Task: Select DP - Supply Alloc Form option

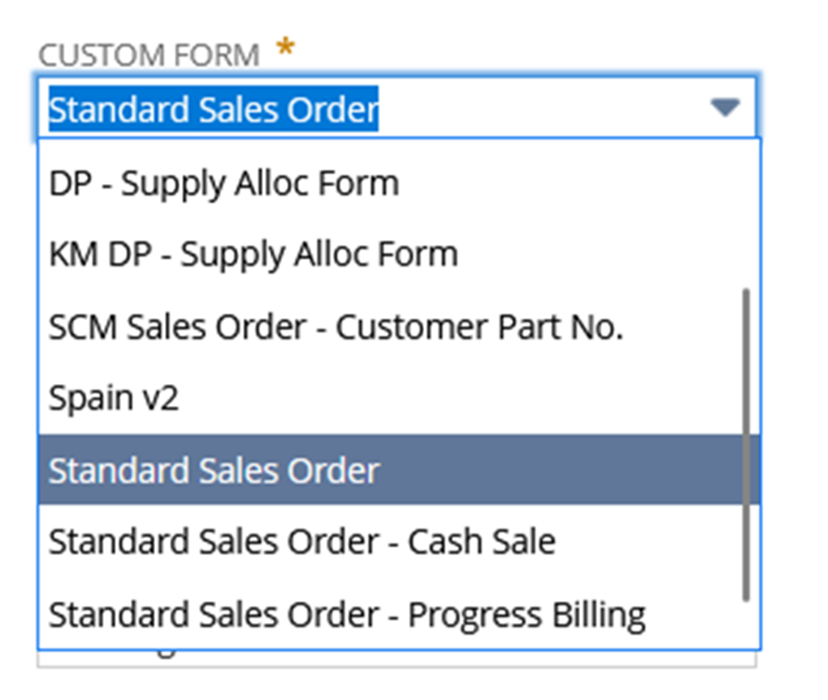Action: [x=399, y=183]
